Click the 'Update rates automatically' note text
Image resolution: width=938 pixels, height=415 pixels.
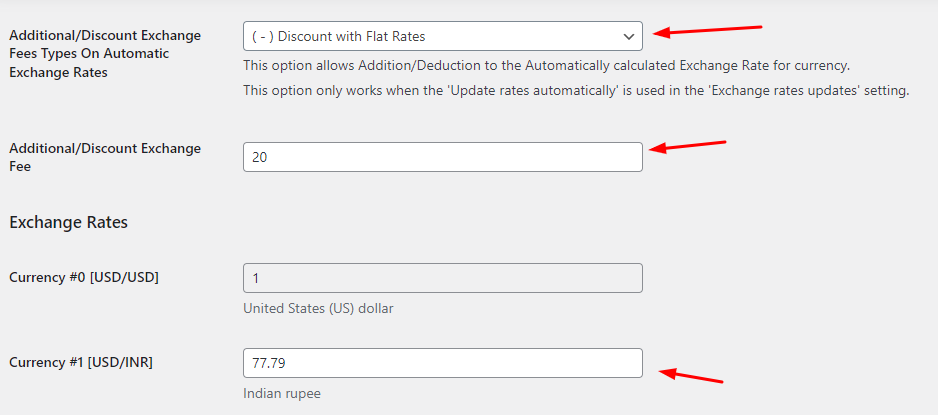575,91
